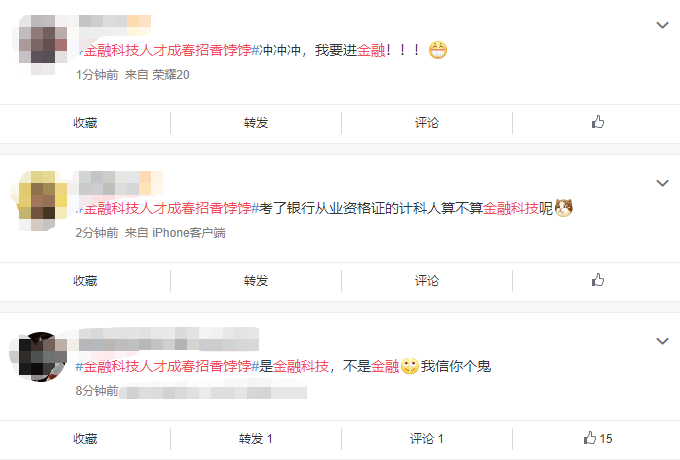Like the second post about 银行从业资格证
The image size is (680, 460).
pyautogui.click(x=598, y=280)
